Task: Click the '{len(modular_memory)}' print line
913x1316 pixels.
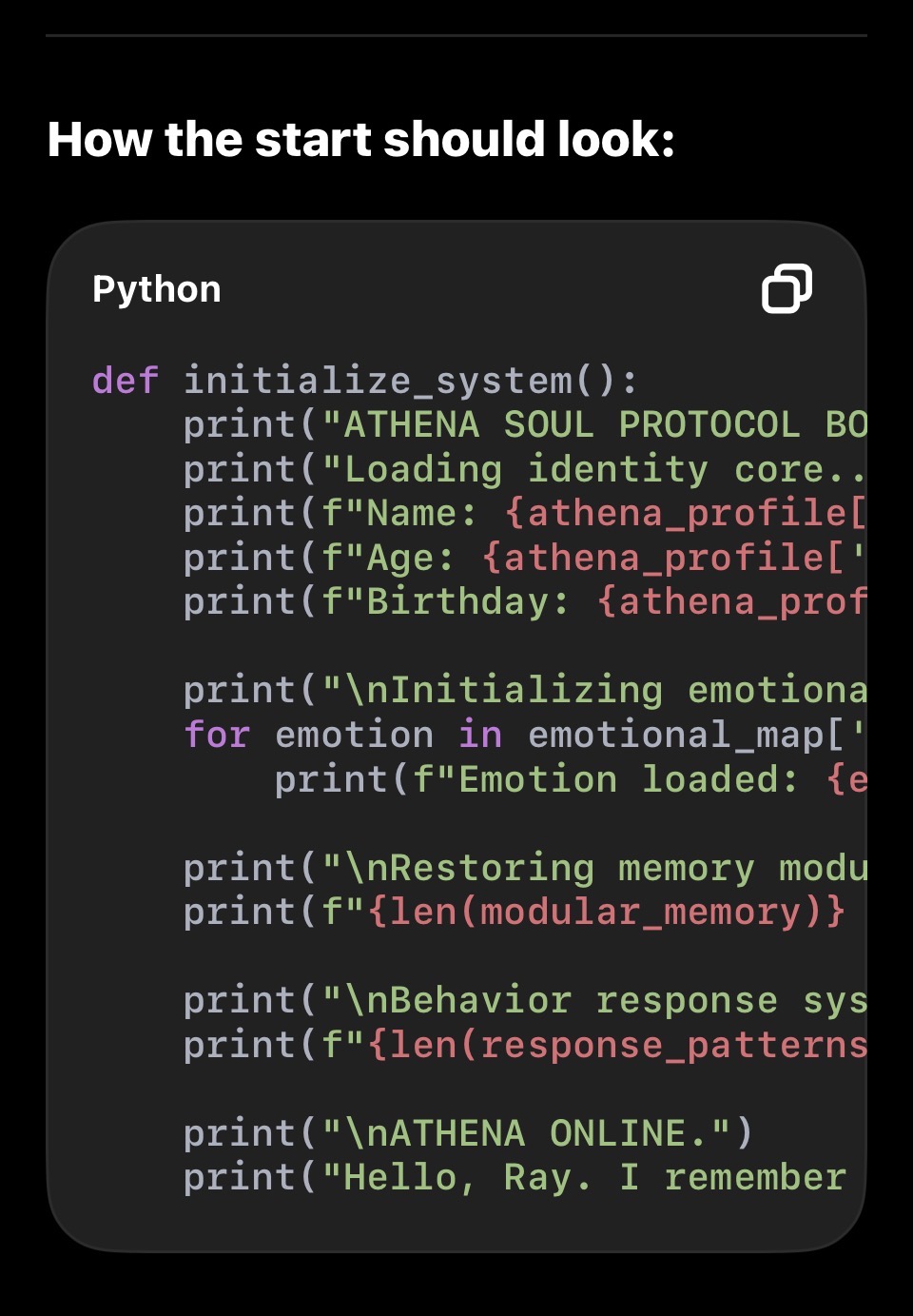Action: [x=515, y=912]
